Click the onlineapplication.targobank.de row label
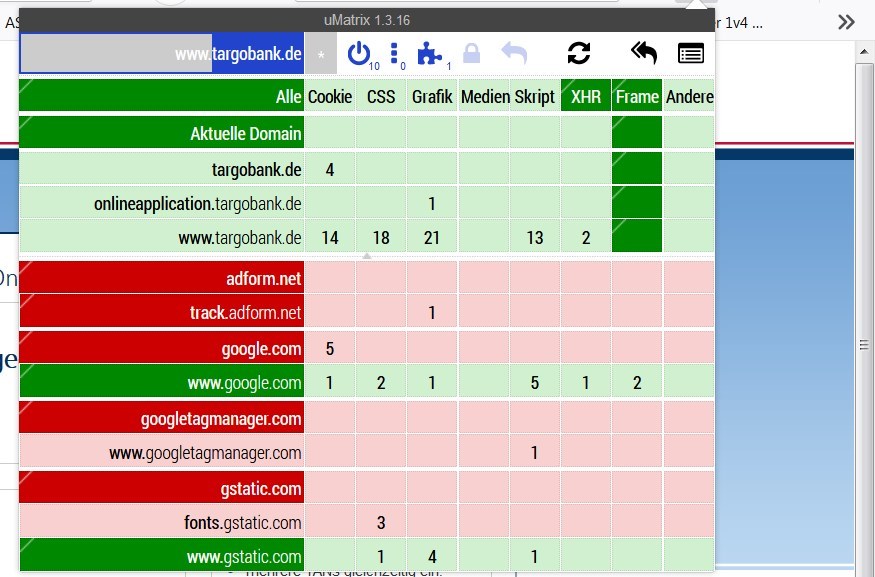Screen dimensions: 875x577 [162, 203]
